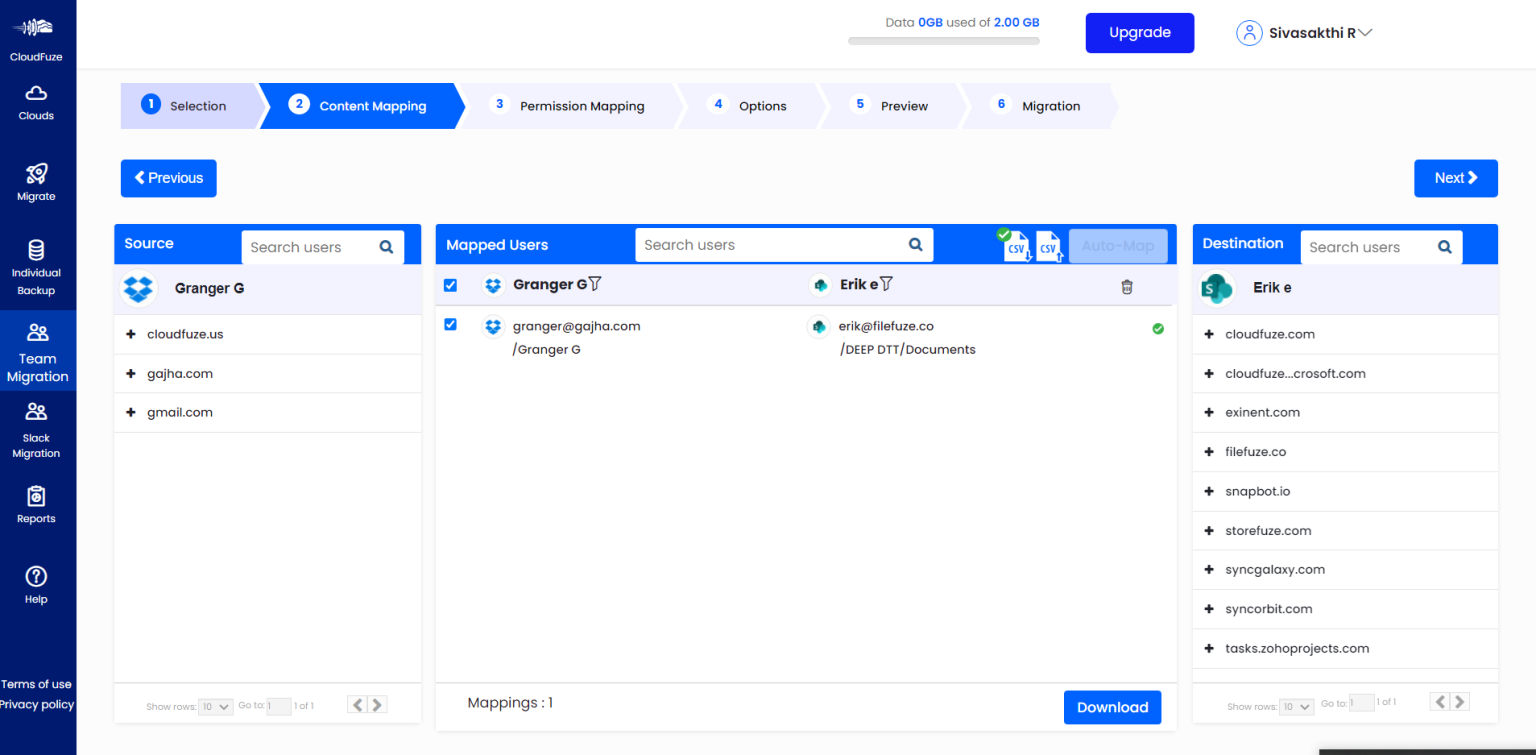Click the CloudFuze logo
The image size is (1536, 755).
(x=37, y=30)
